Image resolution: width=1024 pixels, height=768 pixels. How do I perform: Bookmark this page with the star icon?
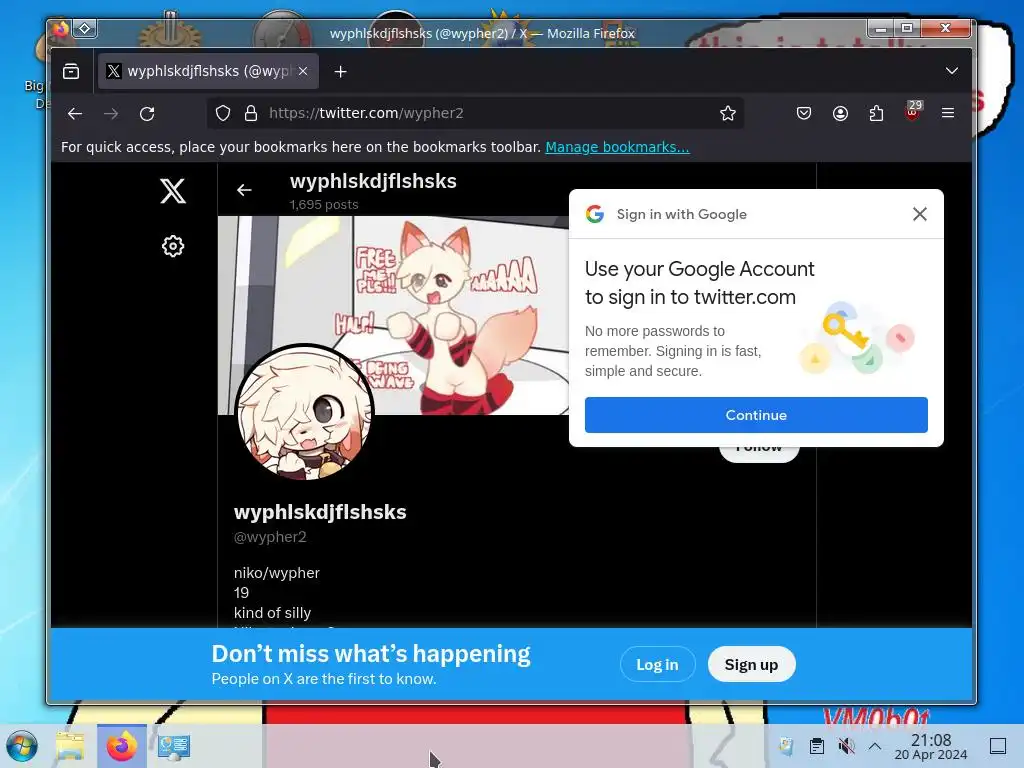pos(728,113)
